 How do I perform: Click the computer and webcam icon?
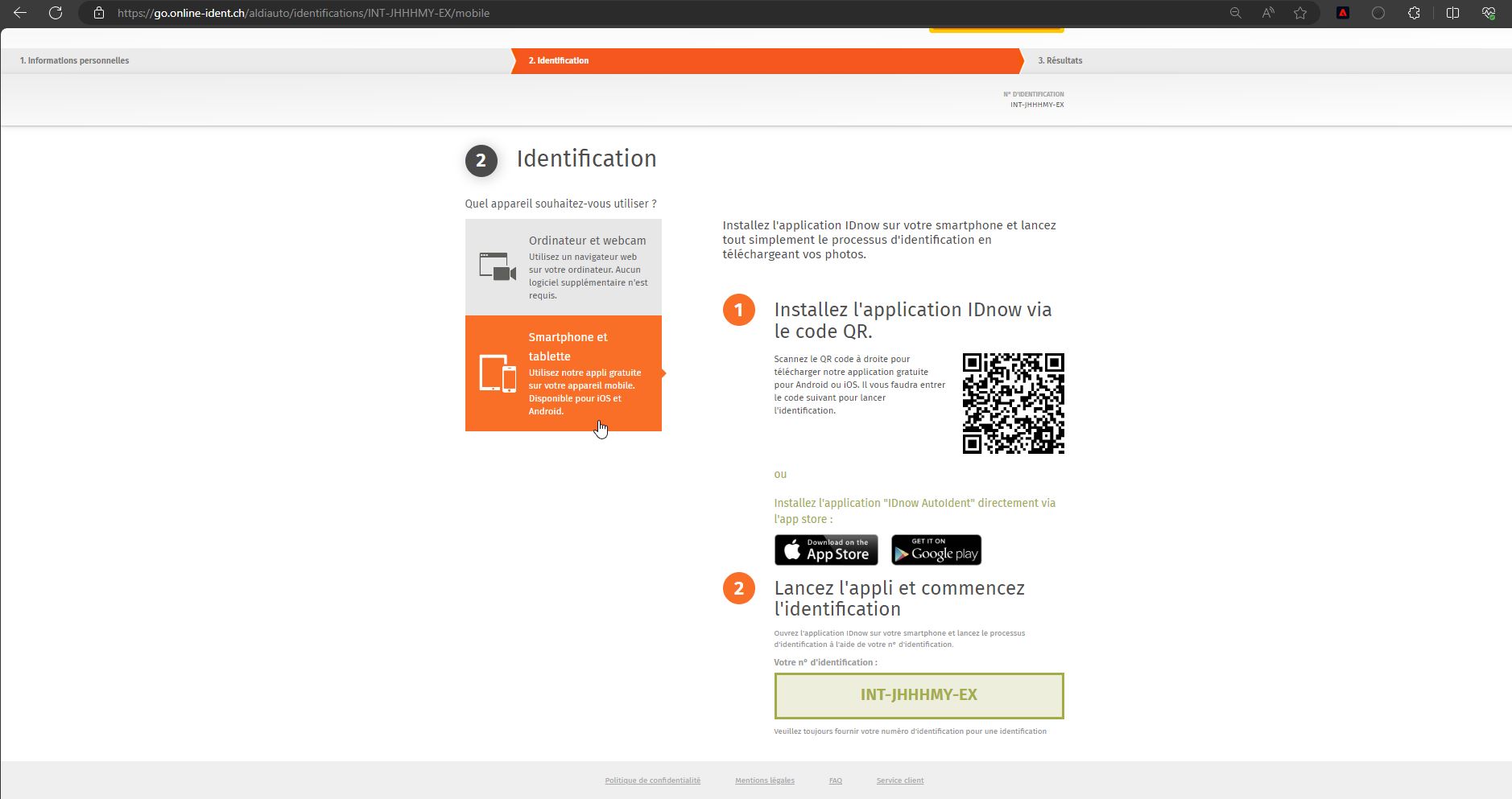[498, 266]
